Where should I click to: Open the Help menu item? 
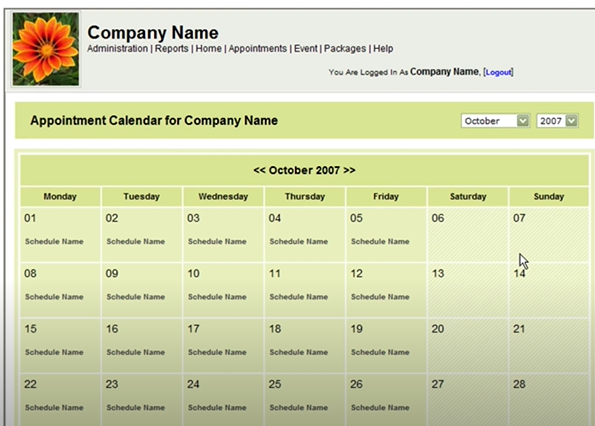383,49
